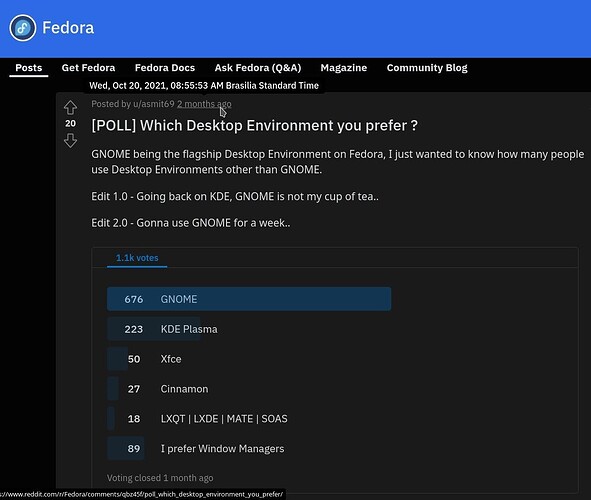Open the poll post title
Image resolution: width=591 pixels, height=500 pixels.
[x=254, y=125]
